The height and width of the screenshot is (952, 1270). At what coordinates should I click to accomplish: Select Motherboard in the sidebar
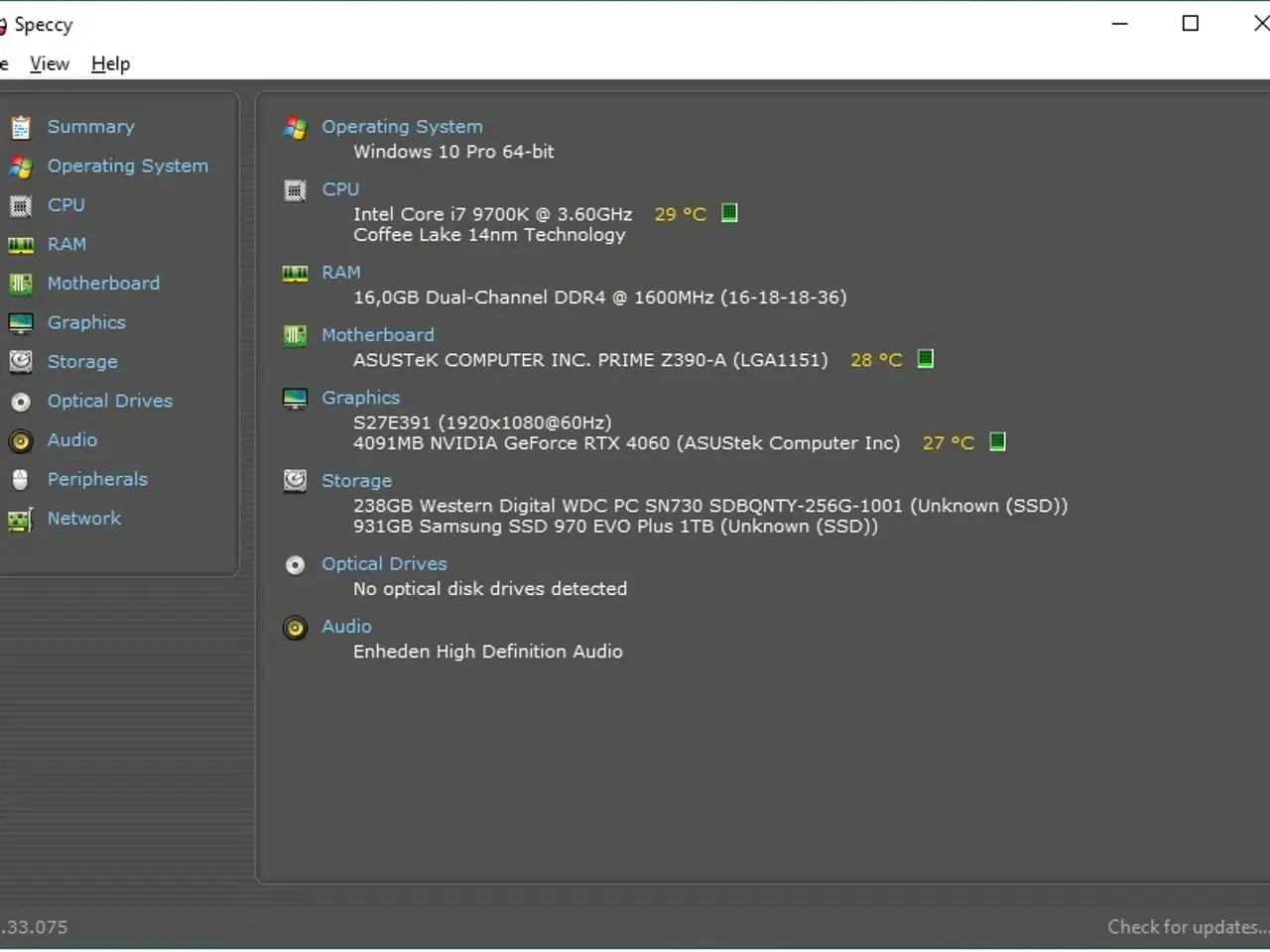[103, 284]
